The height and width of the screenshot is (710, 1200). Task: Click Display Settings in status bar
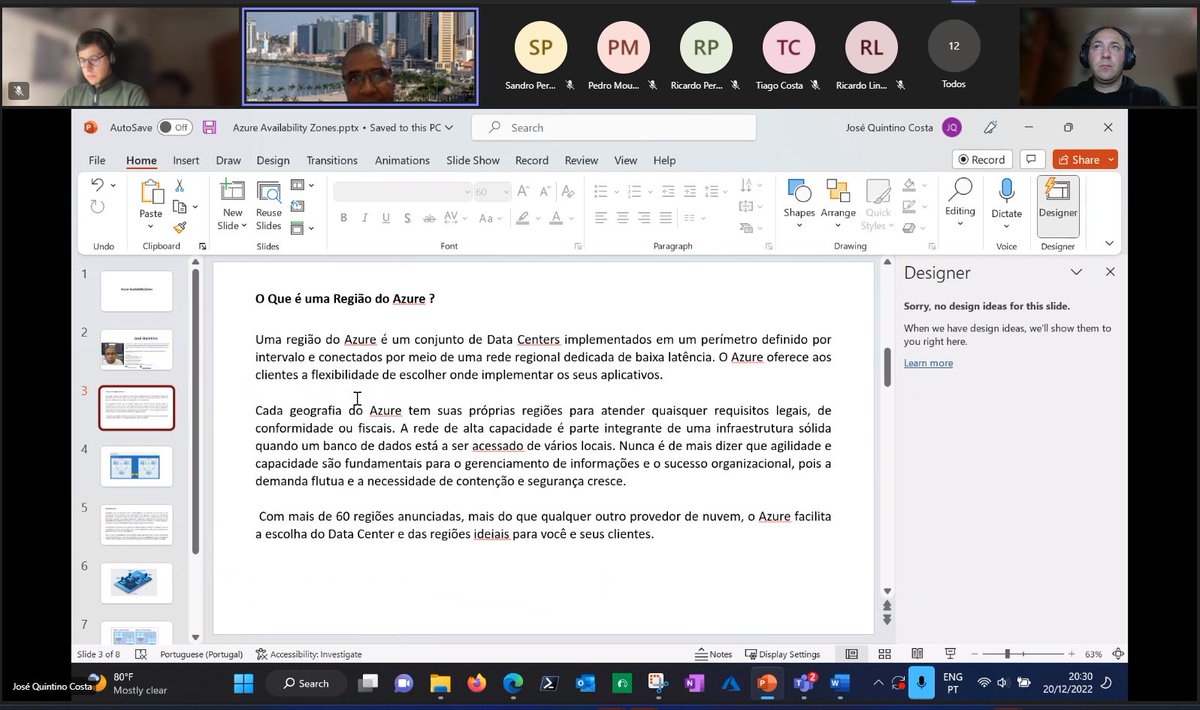point(782,654)
